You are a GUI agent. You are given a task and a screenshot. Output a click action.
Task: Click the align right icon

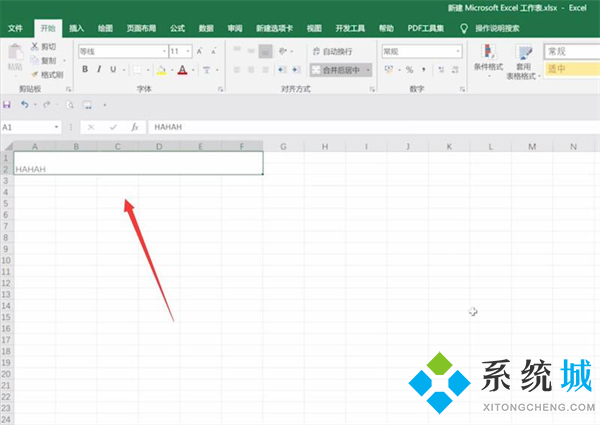[265, 70]
